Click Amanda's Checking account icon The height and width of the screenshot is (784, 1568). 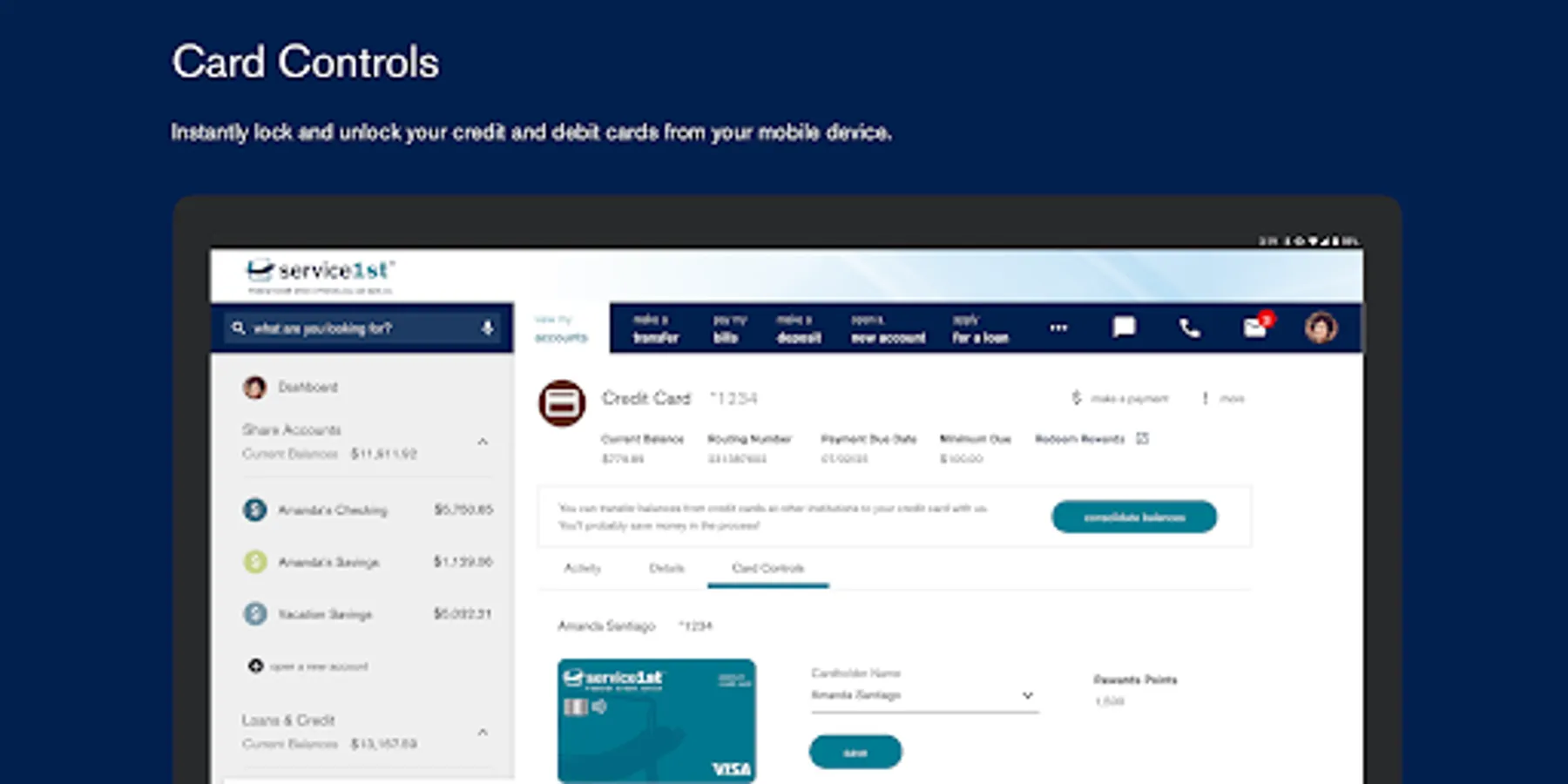[254, 510]
